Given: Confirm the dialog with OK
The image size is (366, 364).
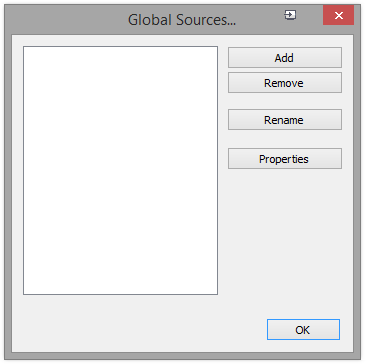Looking at the screenshot, I should pyautogui.click(x=303, y=330).
